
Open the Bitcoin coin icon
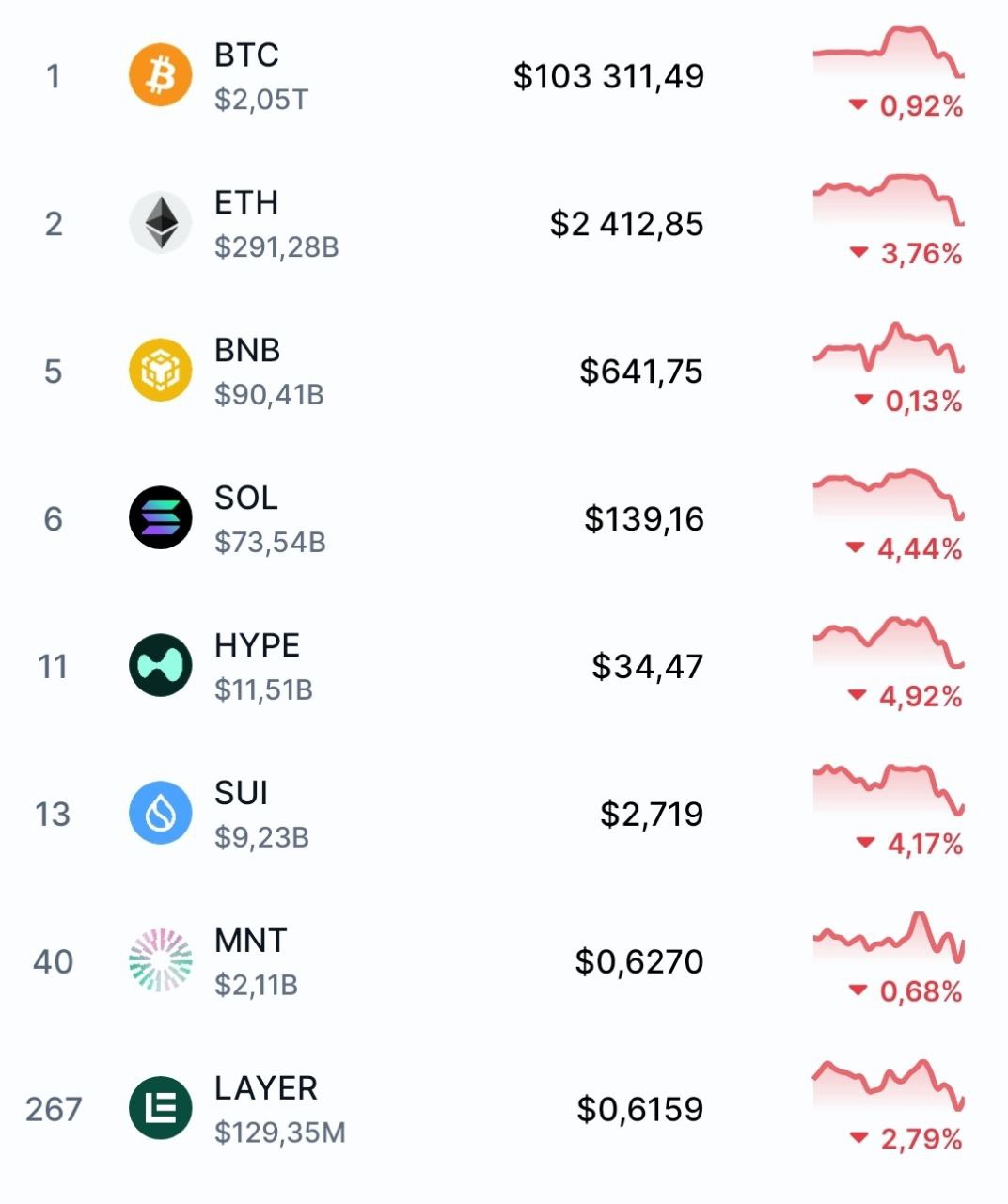[161, 75]
